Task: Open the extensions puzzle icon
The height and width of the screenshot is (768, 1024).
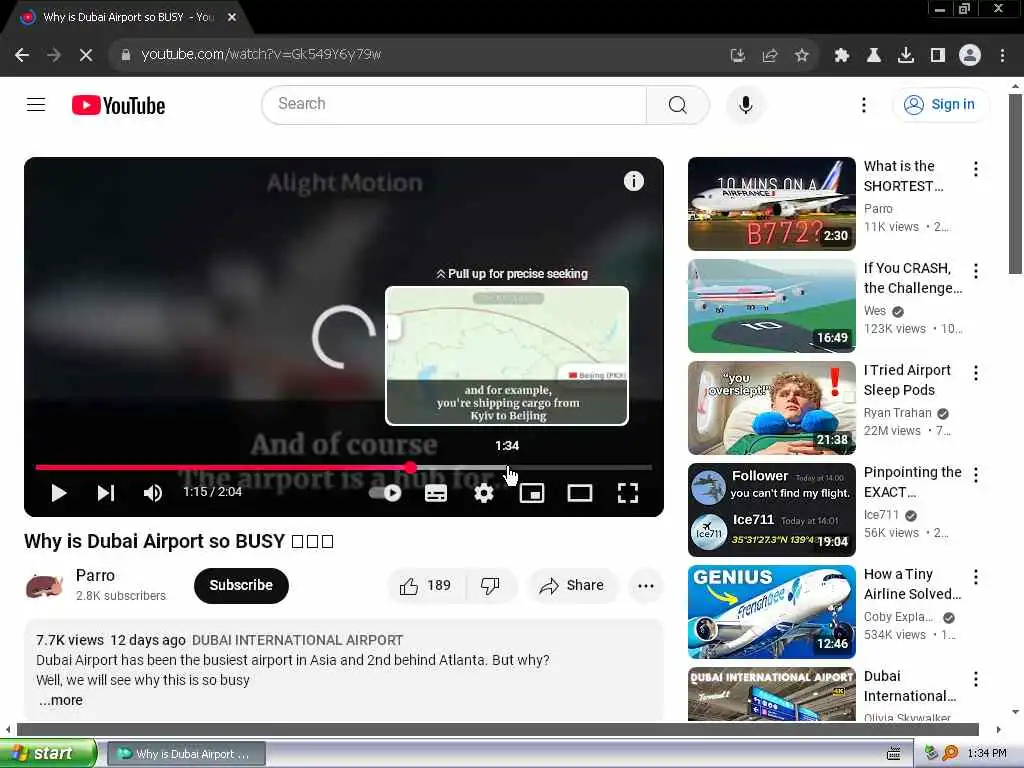Action: (x=841, y=56)
